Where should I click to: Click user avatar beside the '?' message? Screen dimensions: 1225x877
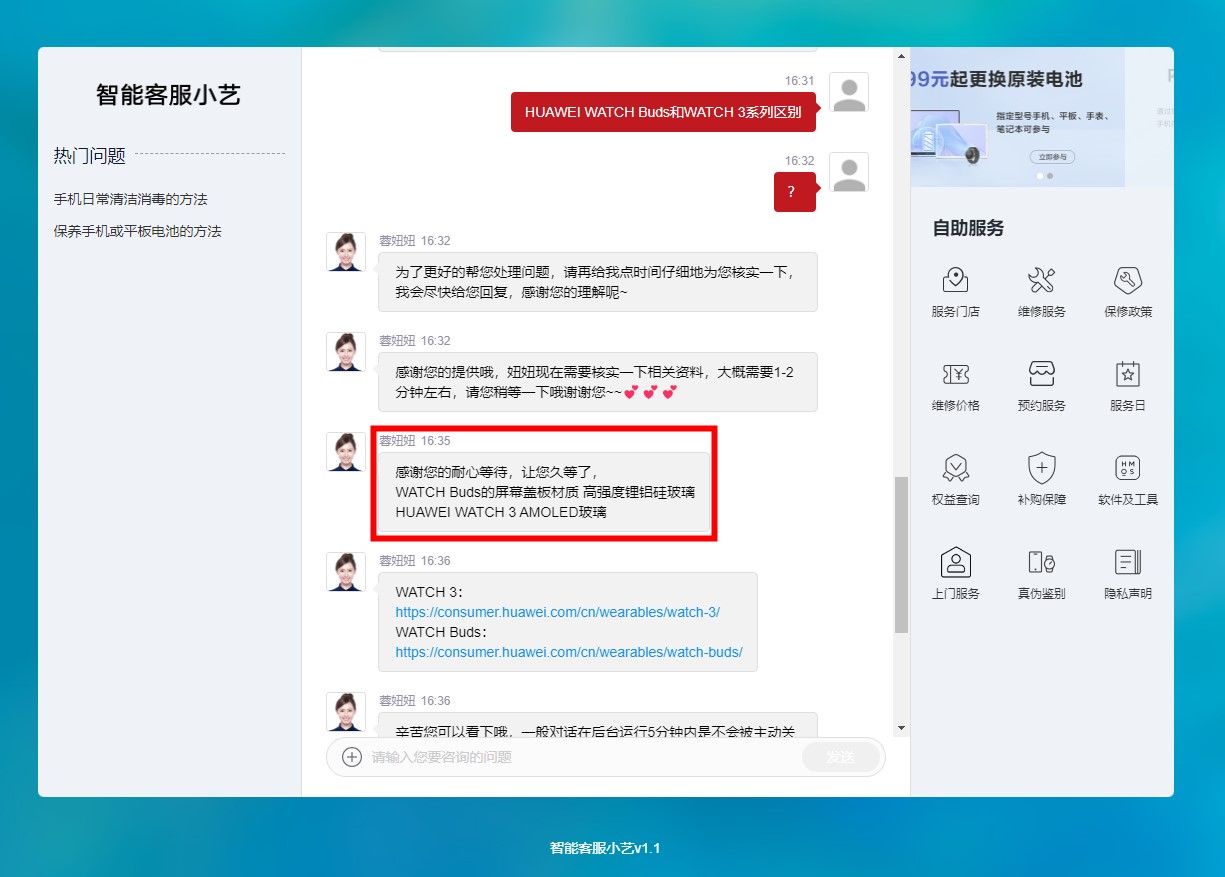pos(849,172)
